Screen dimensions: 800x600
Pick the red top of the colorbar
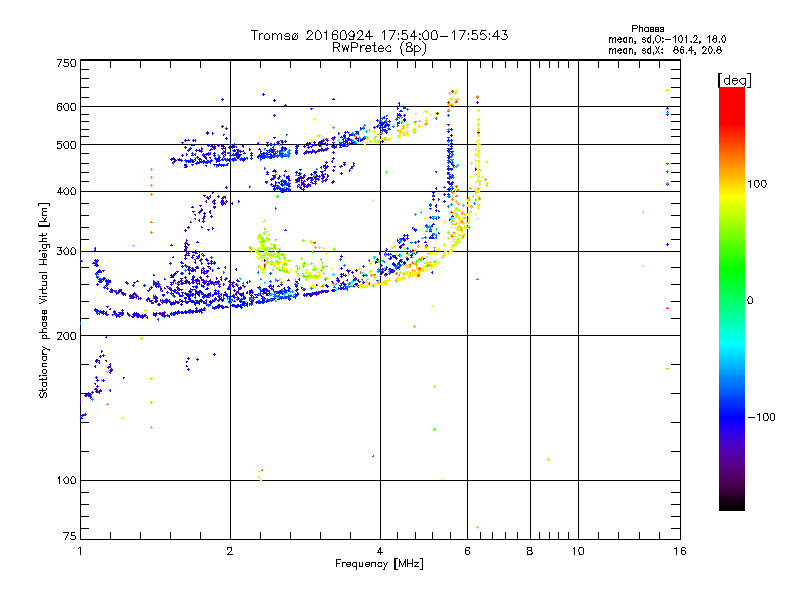click(x=731, y=93)
